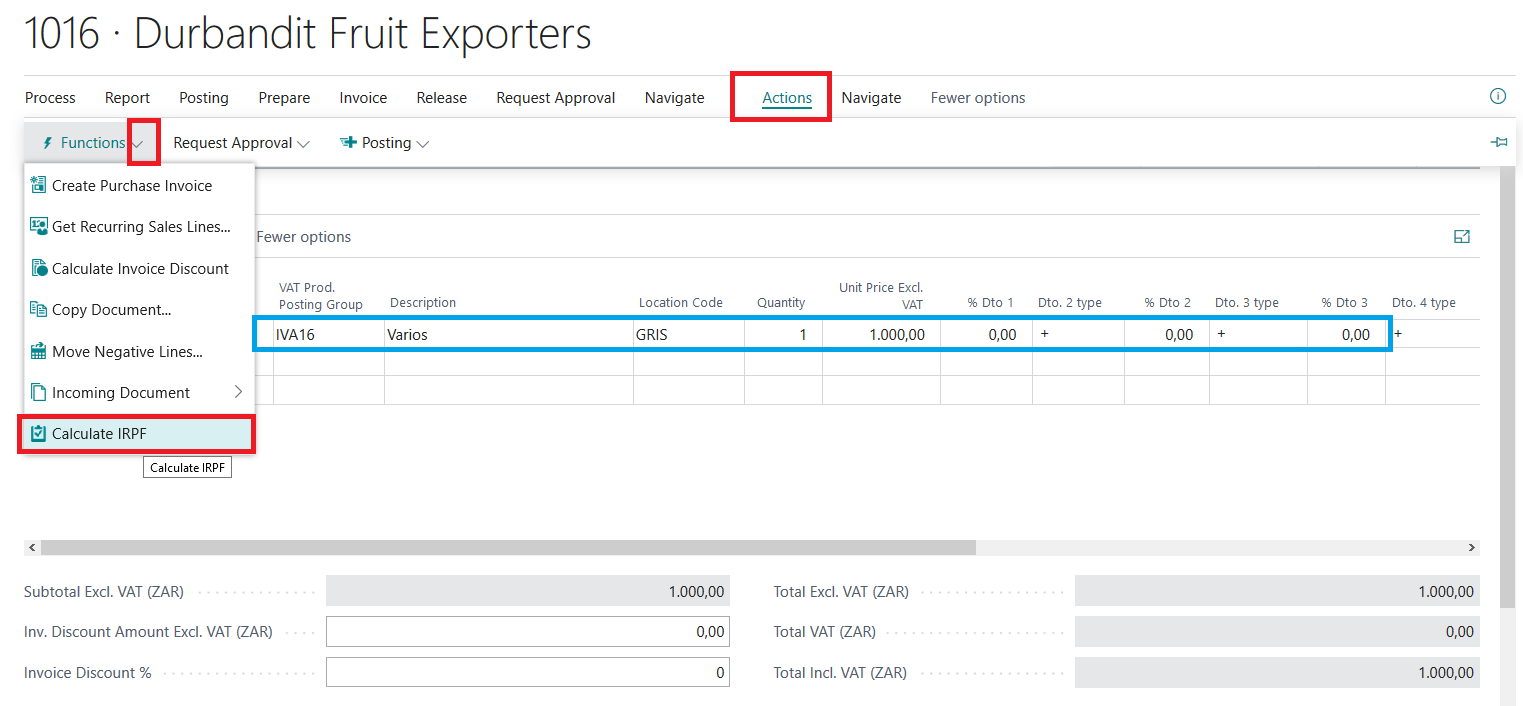1523x706 pixels.
Task: Click the % Dto 2 cell in Varios row
Action: click(1167, 335)
